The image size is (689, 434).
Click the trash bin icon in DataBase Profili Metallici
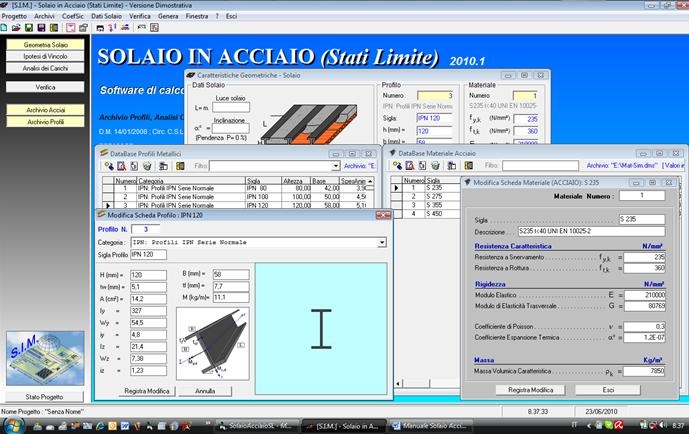(x=147, y=166)
